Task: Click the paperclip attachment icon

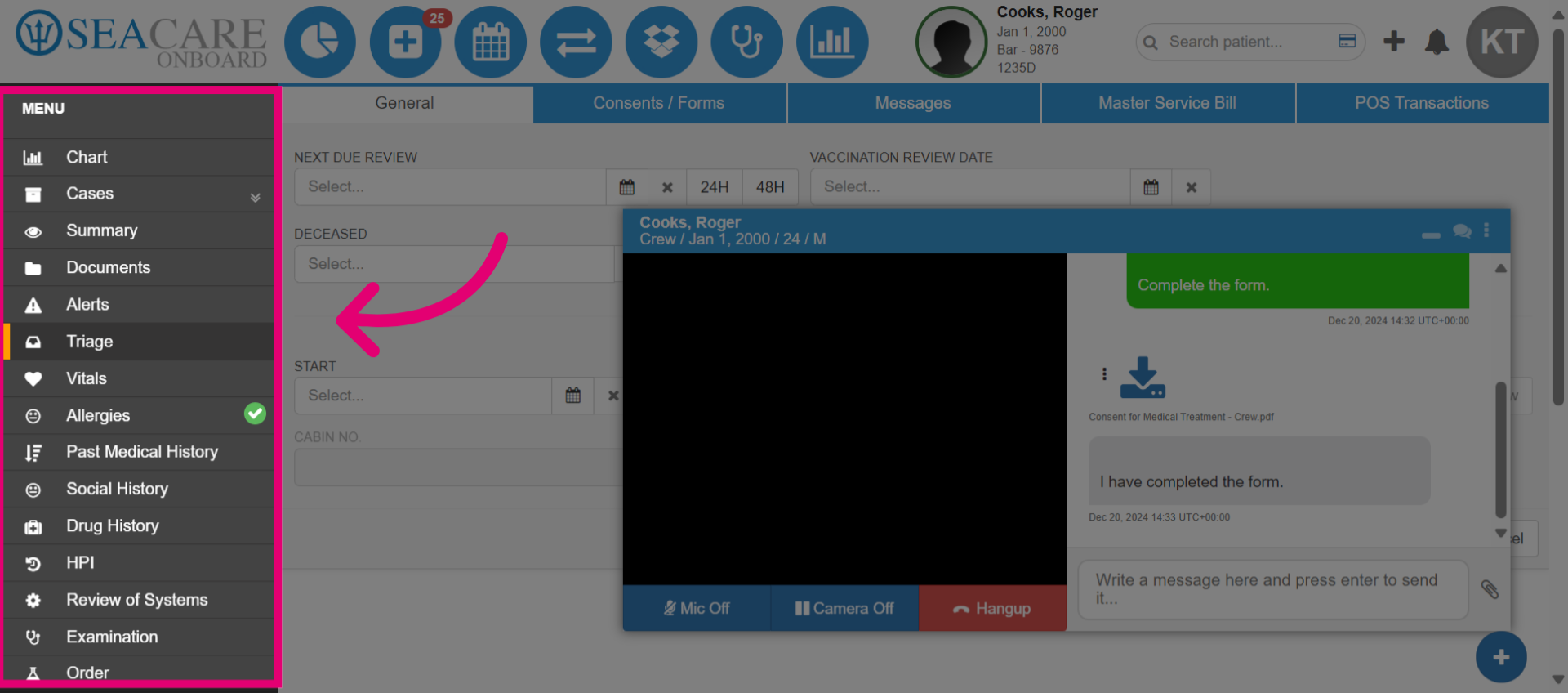Action: (x=1490, y=589)
